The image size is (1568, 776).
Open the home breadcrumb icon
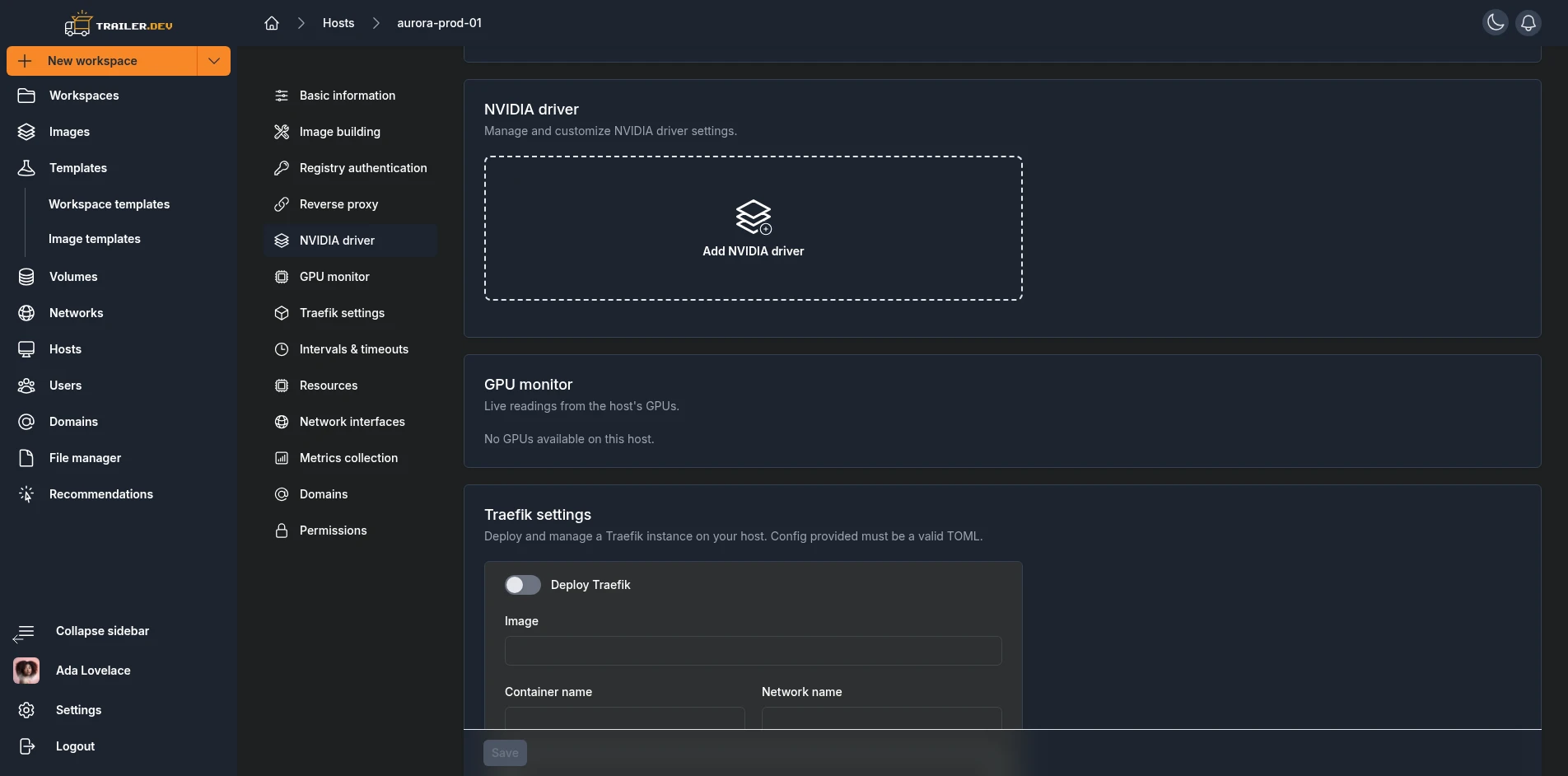pos(272,23)
